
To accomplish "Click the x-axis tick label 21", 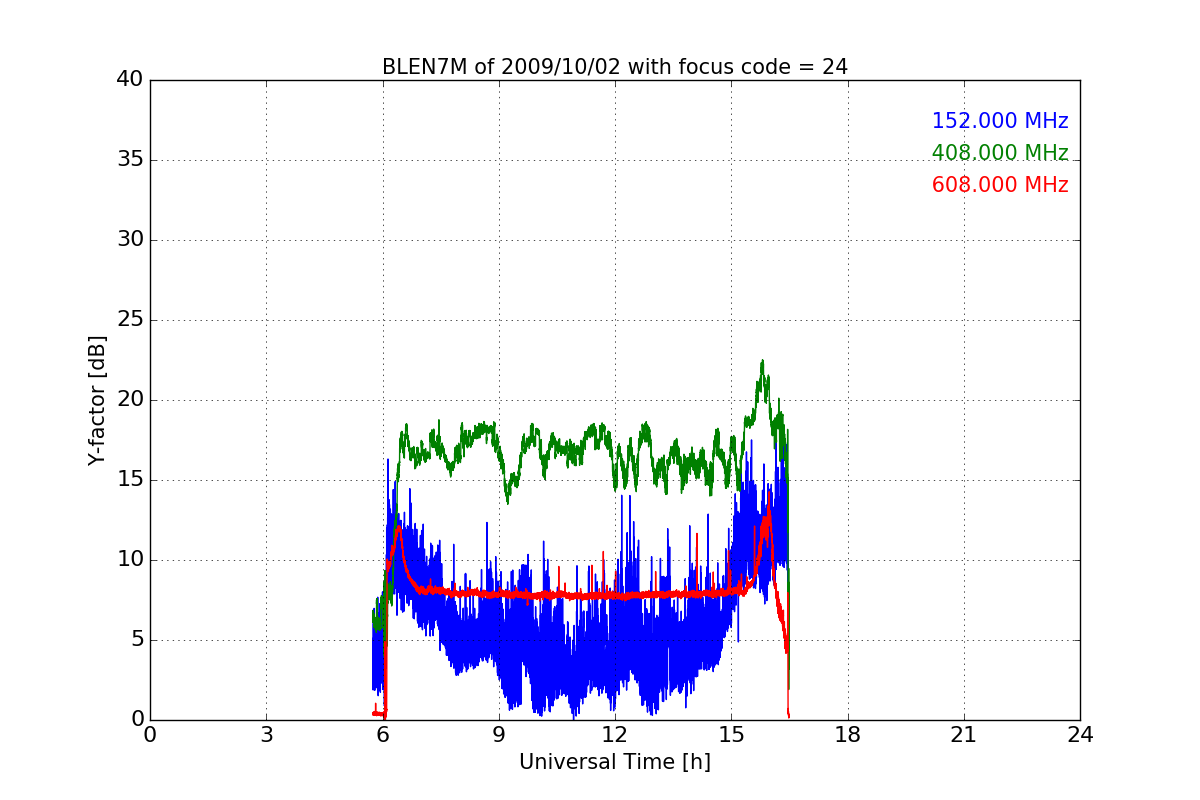I will (963, 734).
